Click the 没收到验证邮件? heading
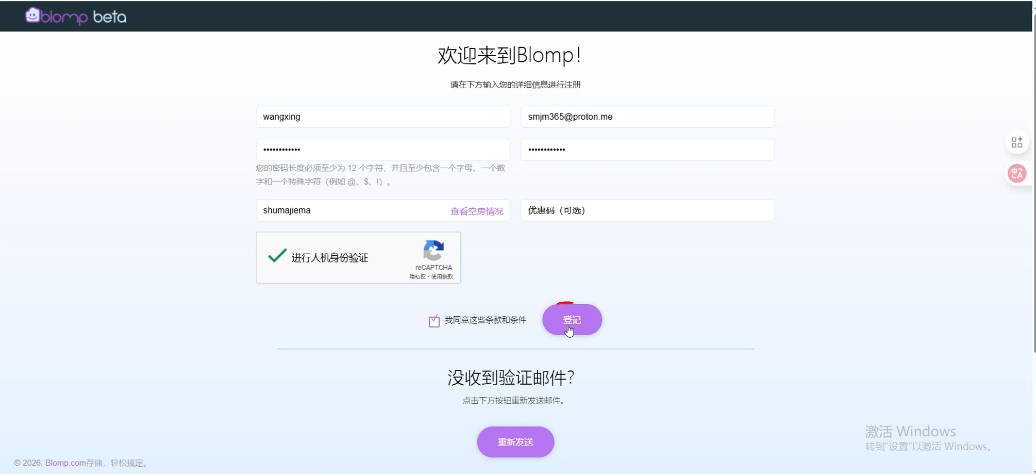 [x=511, y=377]
